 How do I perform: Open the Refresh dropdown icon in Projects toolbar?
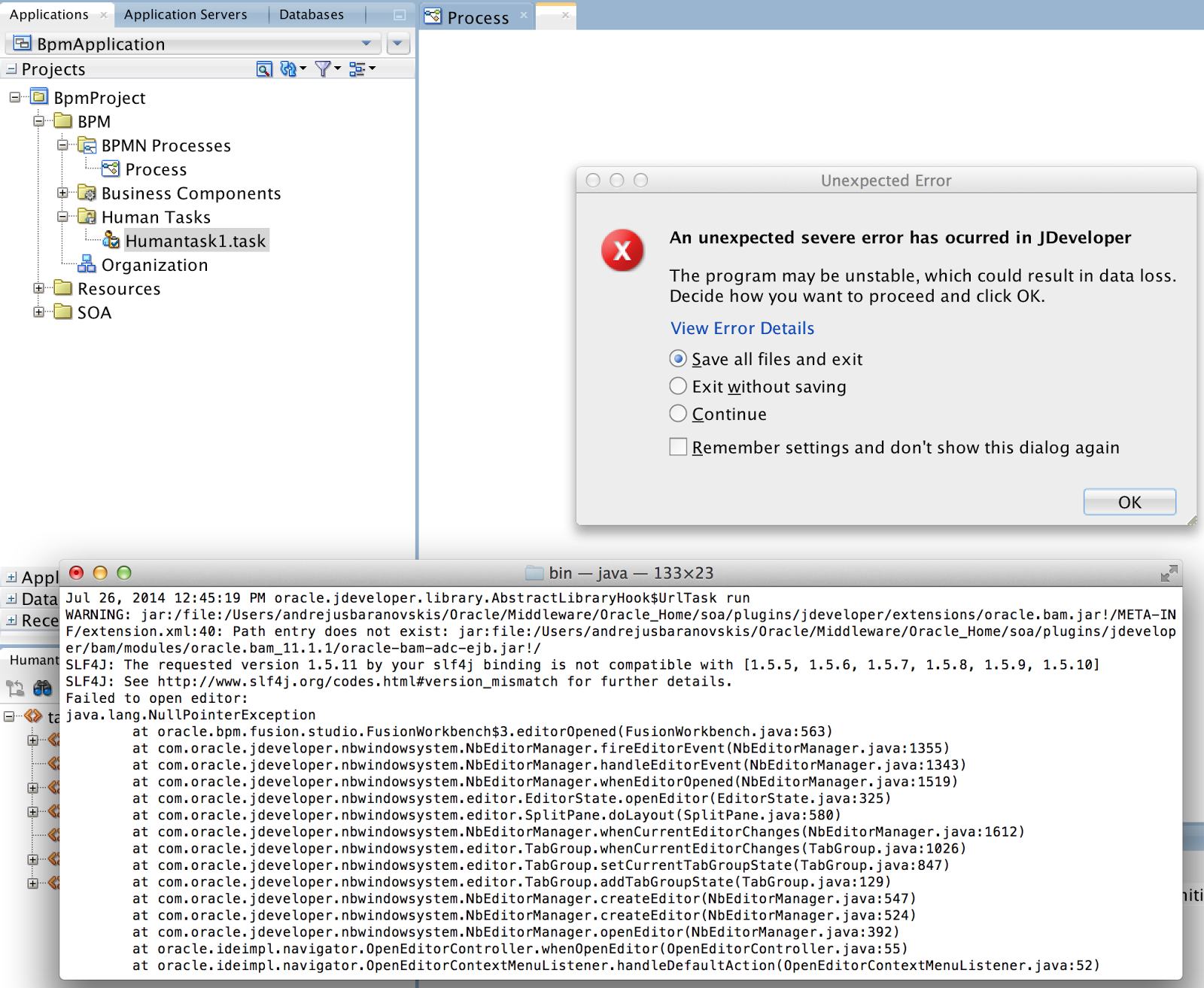click(x=293, y=69)
